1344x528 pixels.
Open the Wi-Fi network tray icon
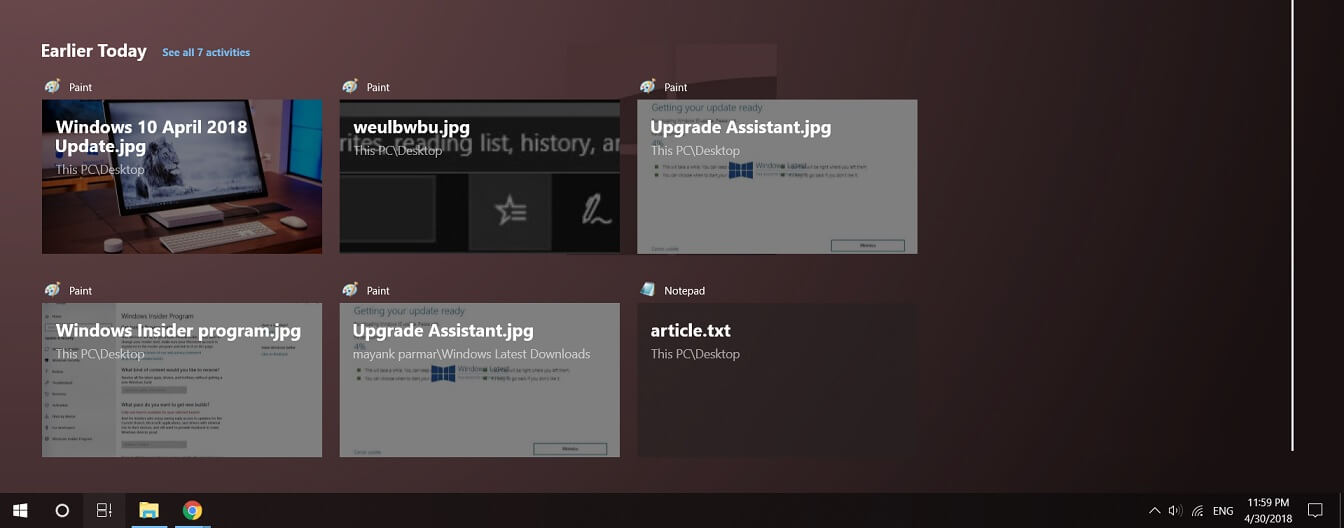click(x=1197, y=511)
